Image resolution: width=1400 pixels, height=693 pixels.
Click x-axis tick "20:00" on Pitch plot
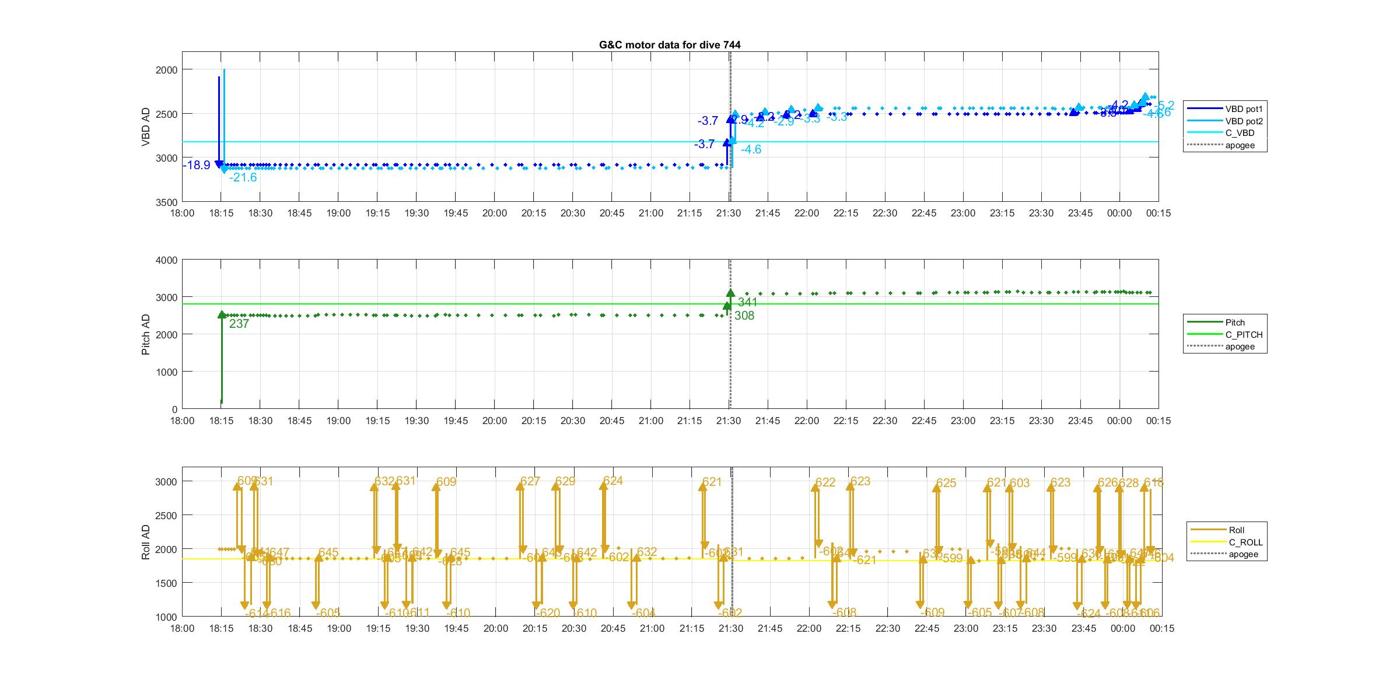[495, 421]
